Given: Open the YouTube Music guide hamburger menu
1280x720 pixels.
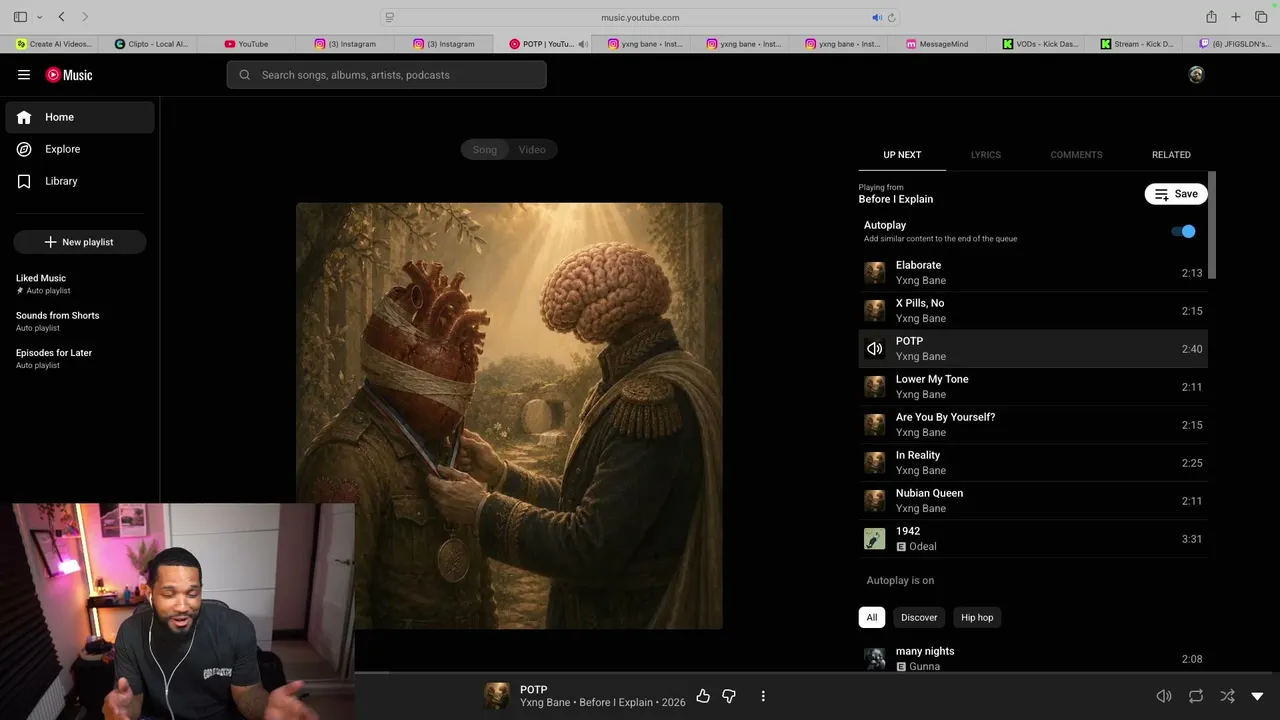Looking at the screenshot, I should [24, 75].
